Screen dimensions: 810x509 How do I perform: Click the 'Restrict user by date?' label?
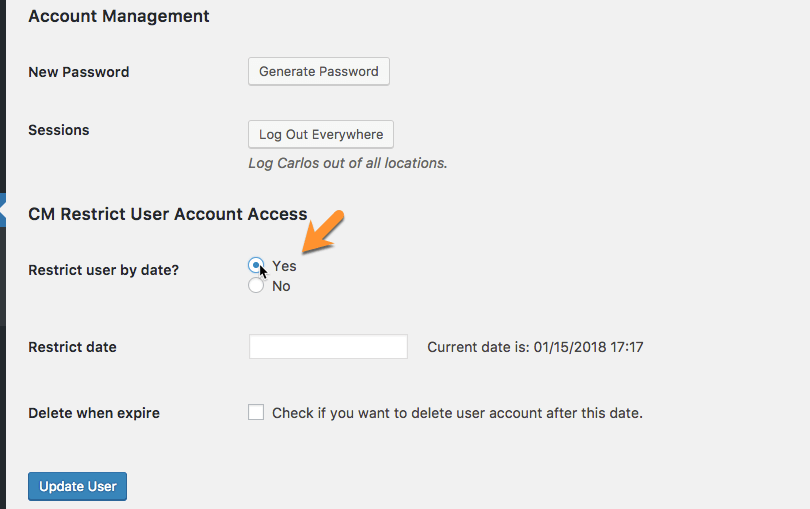tap(103, 270)
